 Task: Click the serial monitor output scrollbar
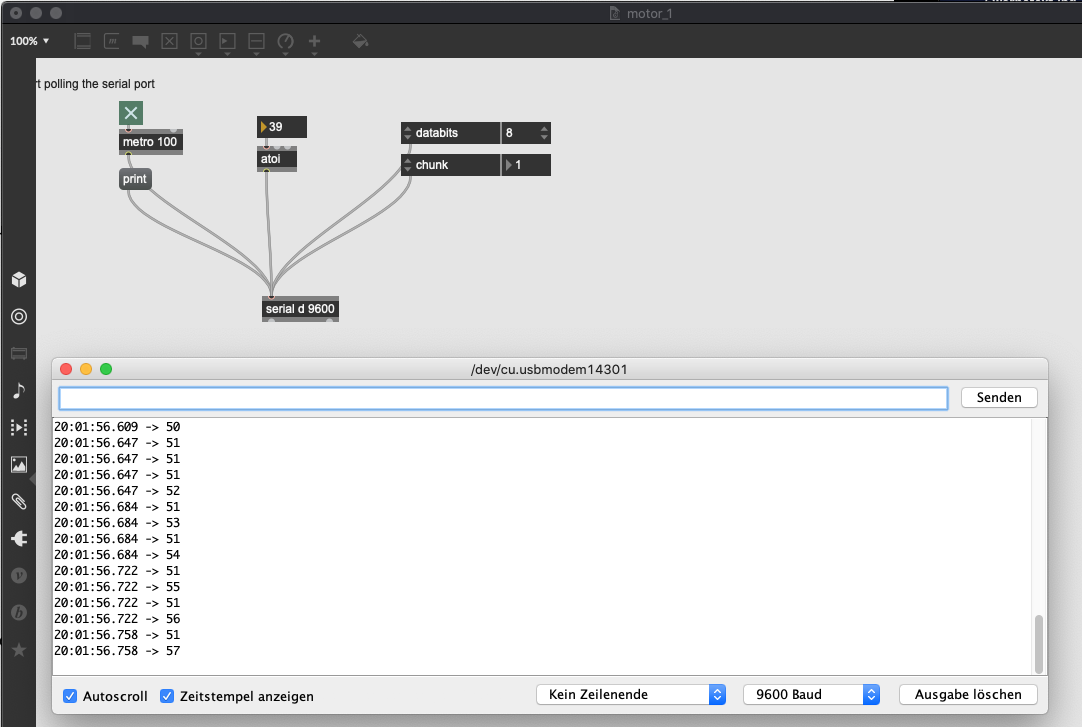pos(1039,644)
